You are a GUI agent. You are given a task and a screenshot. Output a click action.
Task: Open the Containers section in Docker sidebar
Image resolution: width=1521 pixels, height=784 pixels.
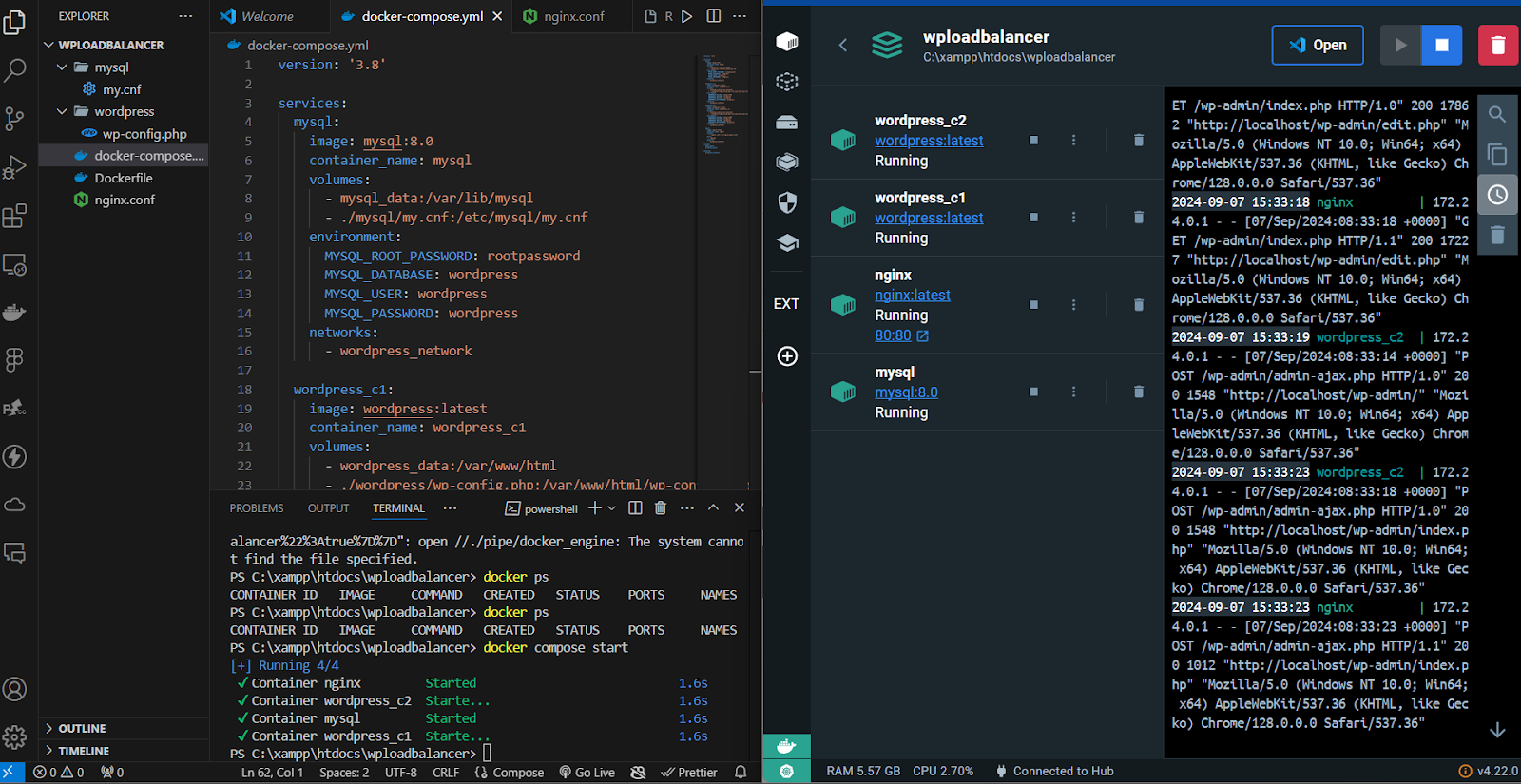click(x=787, y=42)
